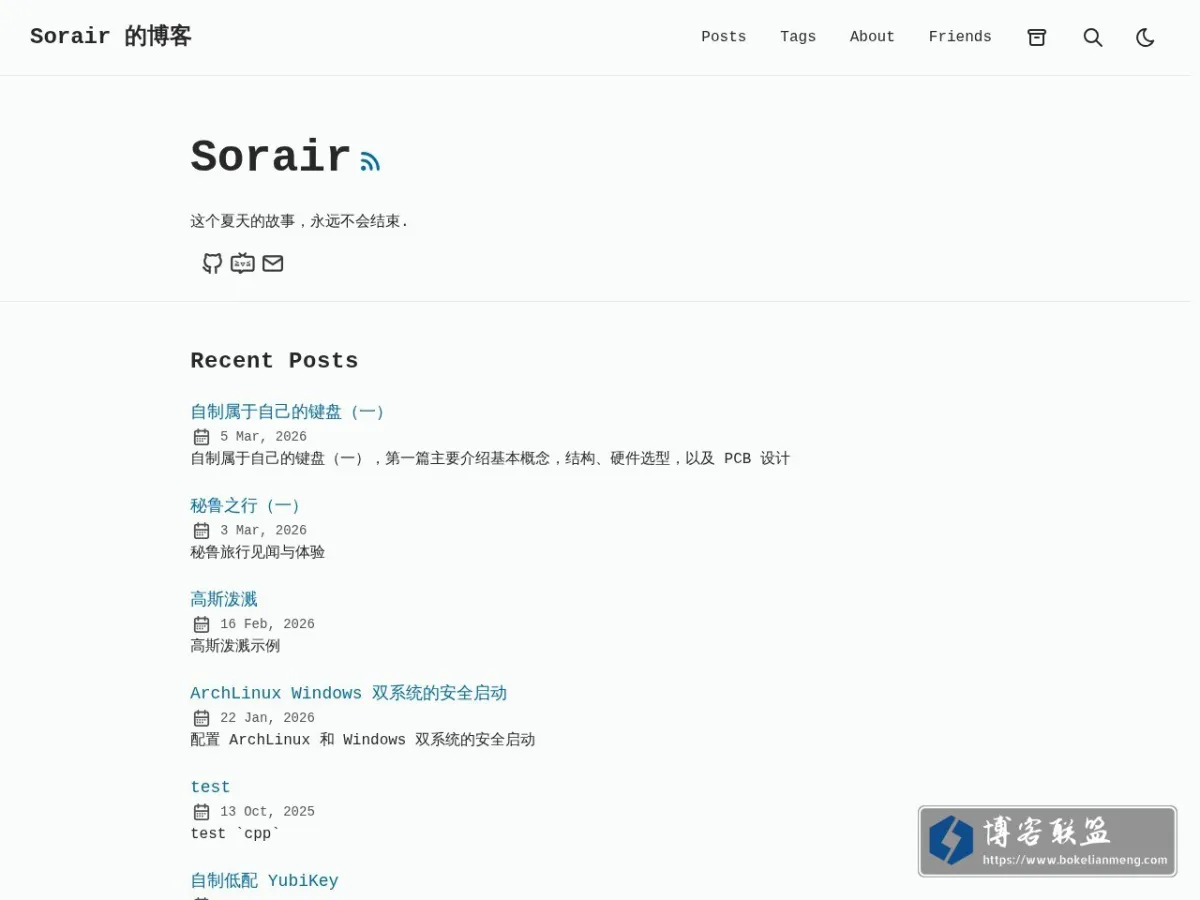Click the tagline 这个夏天的故事,永远不会结束.
This screenshot has width=1200, height=900.
pos(300,221)
